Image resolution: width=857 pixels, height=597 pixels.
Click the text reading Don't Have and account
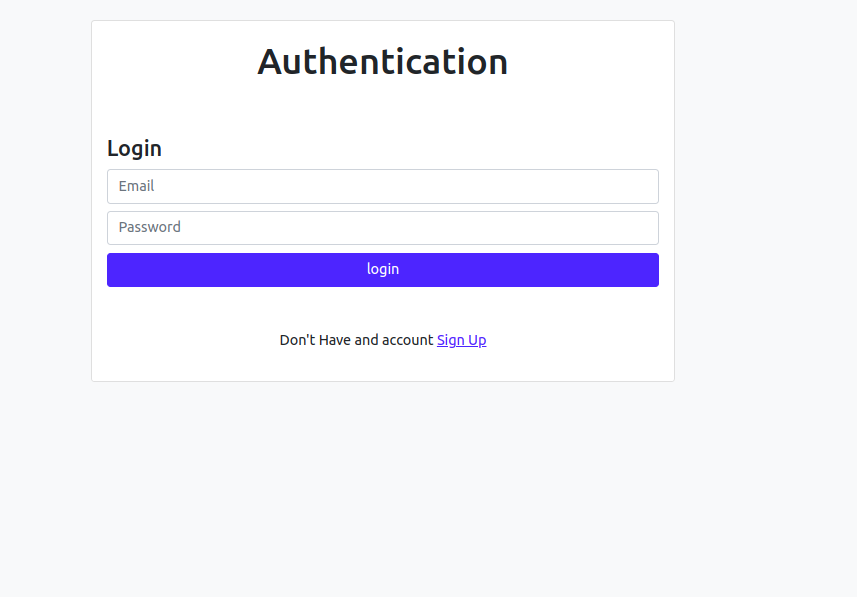pyautogui.click(x=357, y=340)
